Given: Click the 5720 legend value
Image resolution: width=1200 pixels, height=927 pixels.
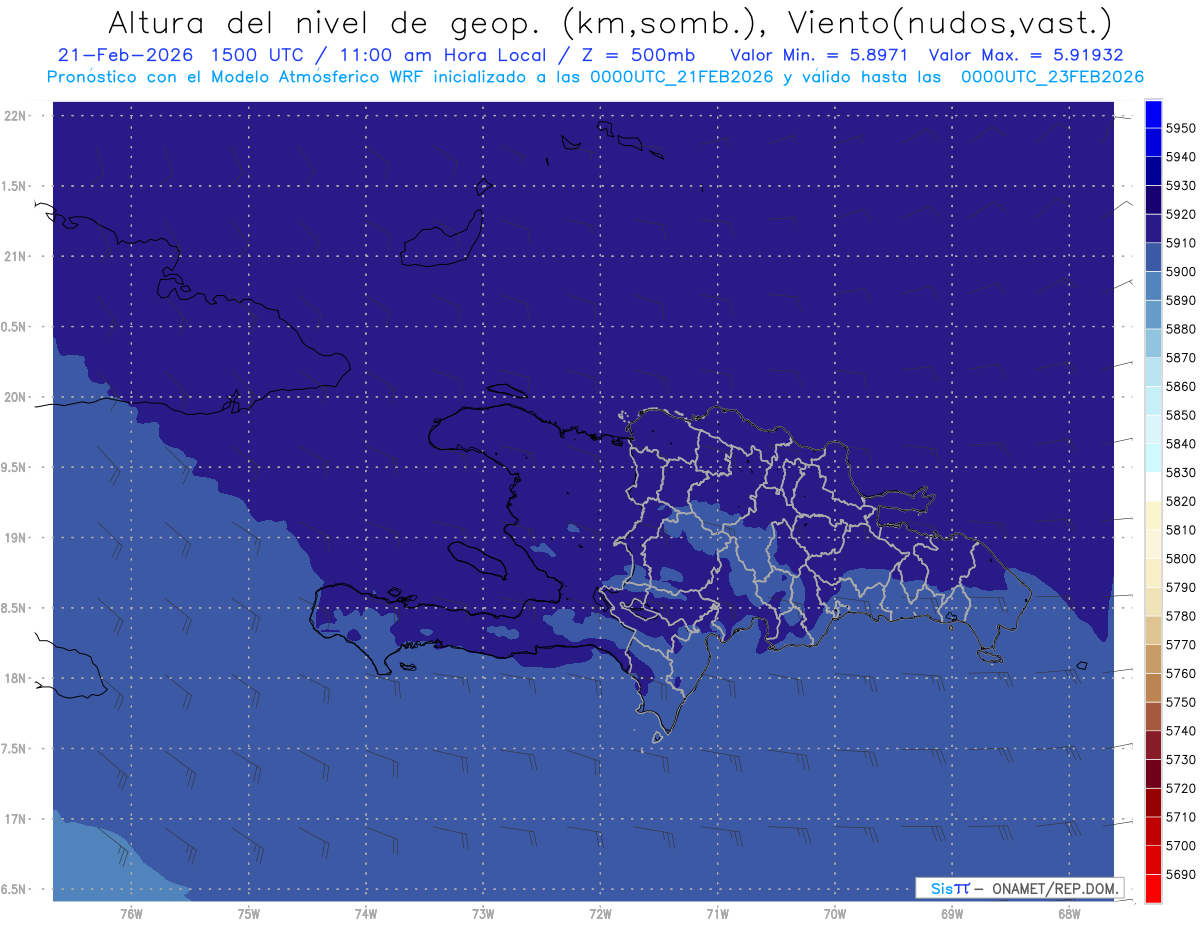Looking at the screenshot, I should point(1181,789).
